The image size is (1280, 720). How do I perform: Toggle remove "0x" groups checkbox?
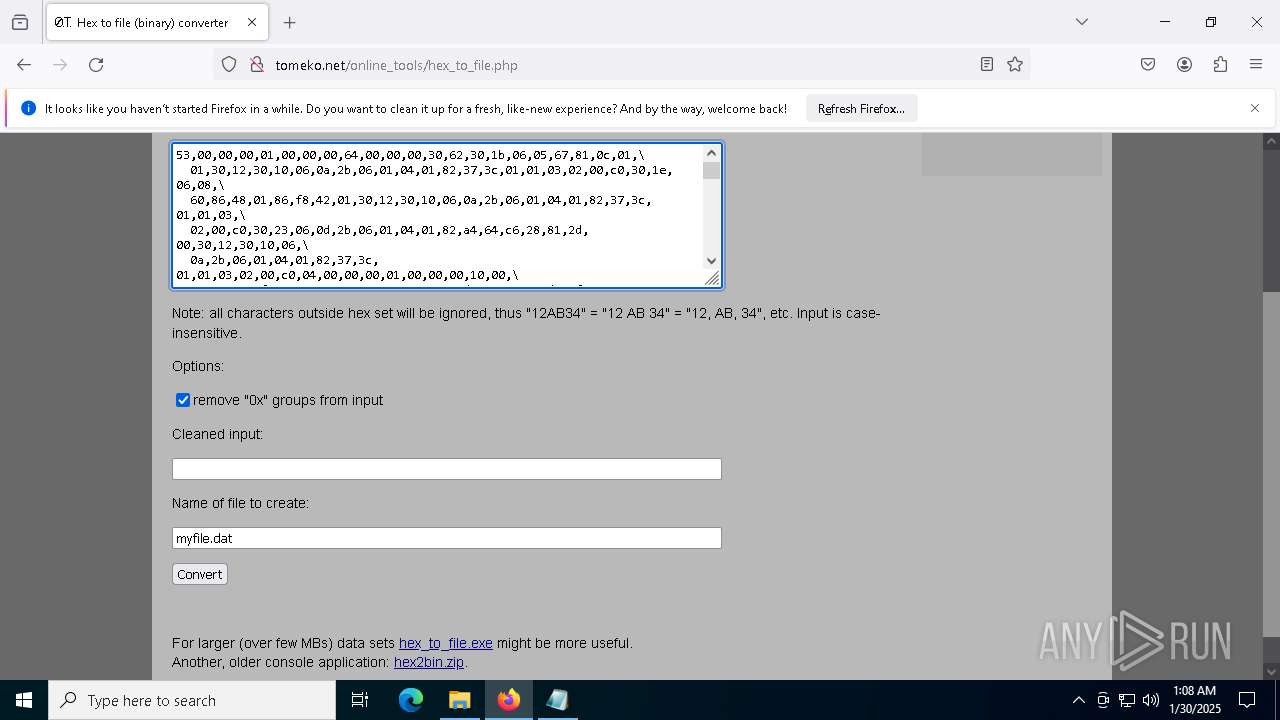pos(183,400)
